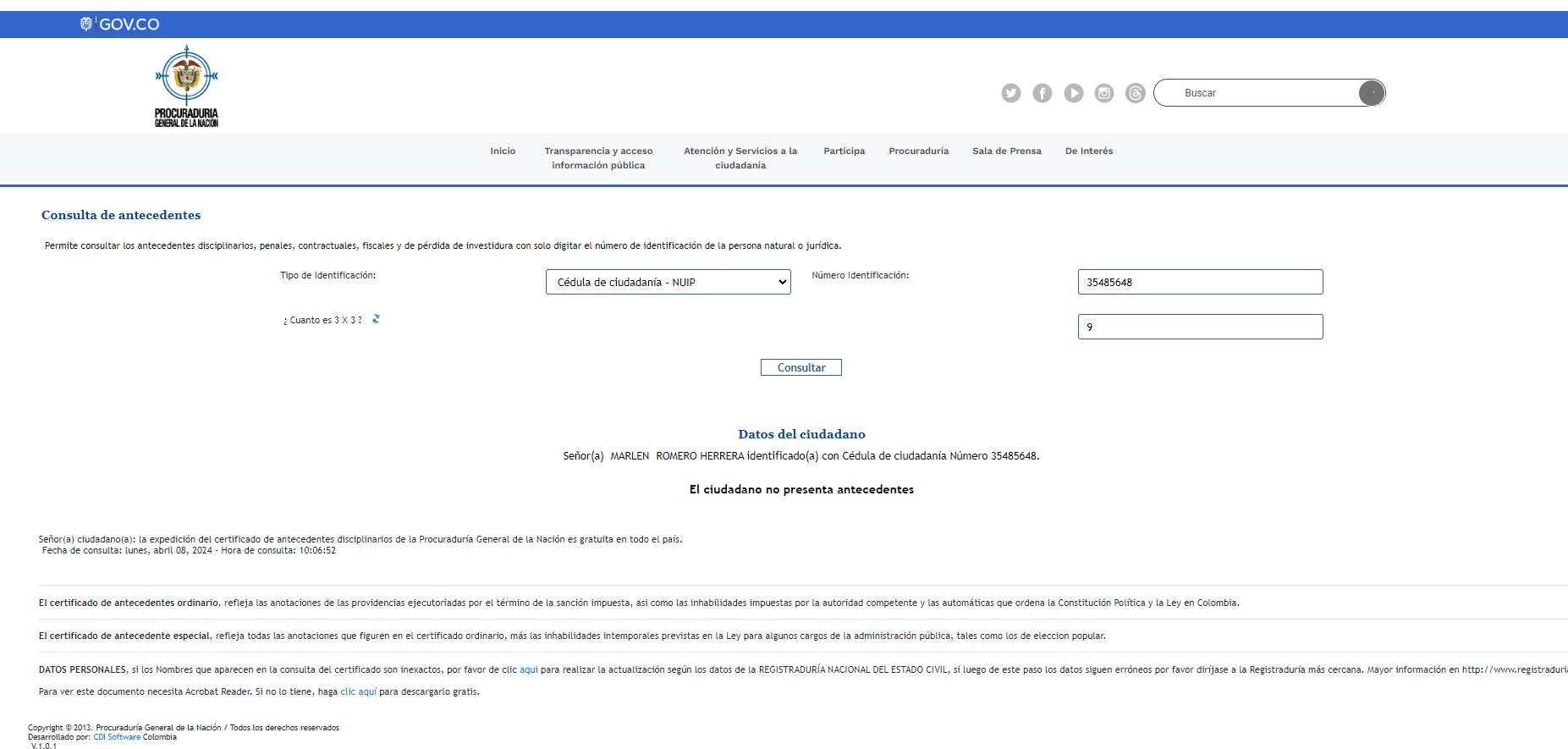Click the captcha answer input field

tap(1199, 327)
